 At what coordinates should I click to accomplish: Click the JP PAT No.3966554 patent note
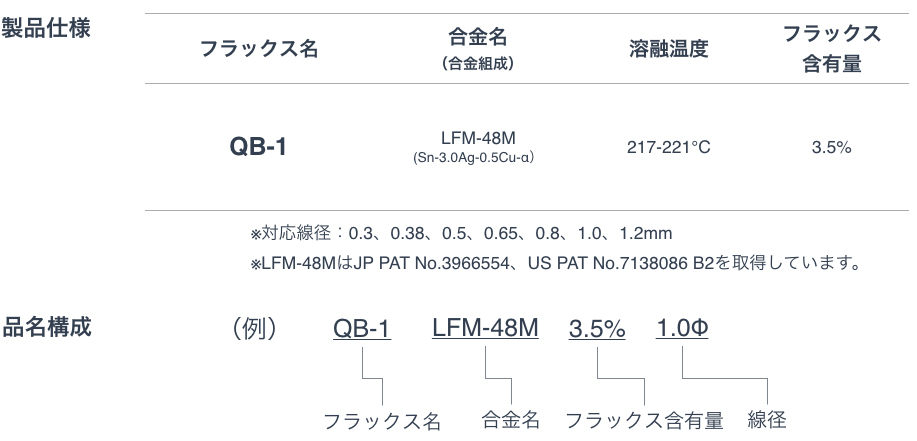coord(556,264)
